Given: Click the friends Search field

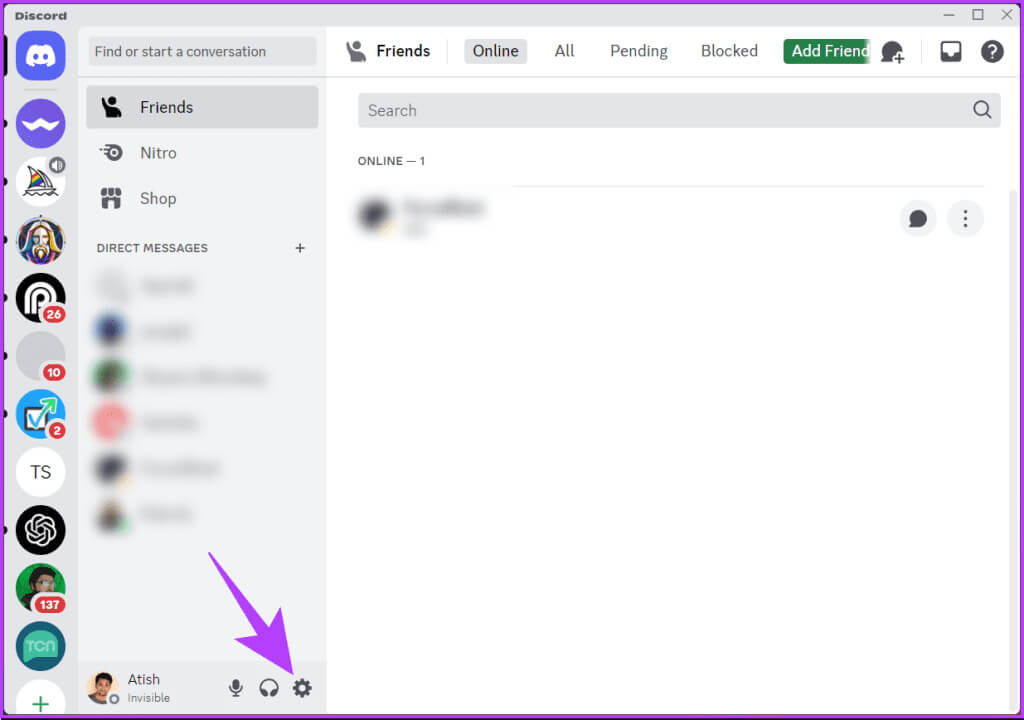Looking at the screenshot, I should (679, 110).
